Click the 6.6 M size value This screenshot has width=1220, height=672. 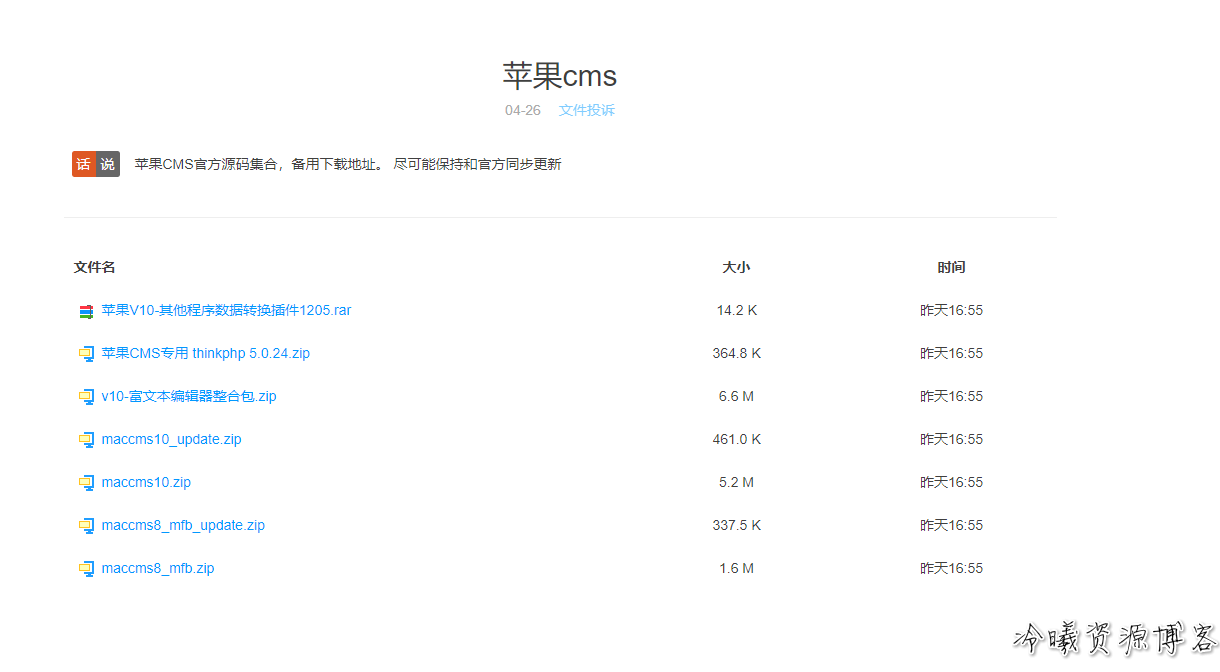tap(737, 396)
